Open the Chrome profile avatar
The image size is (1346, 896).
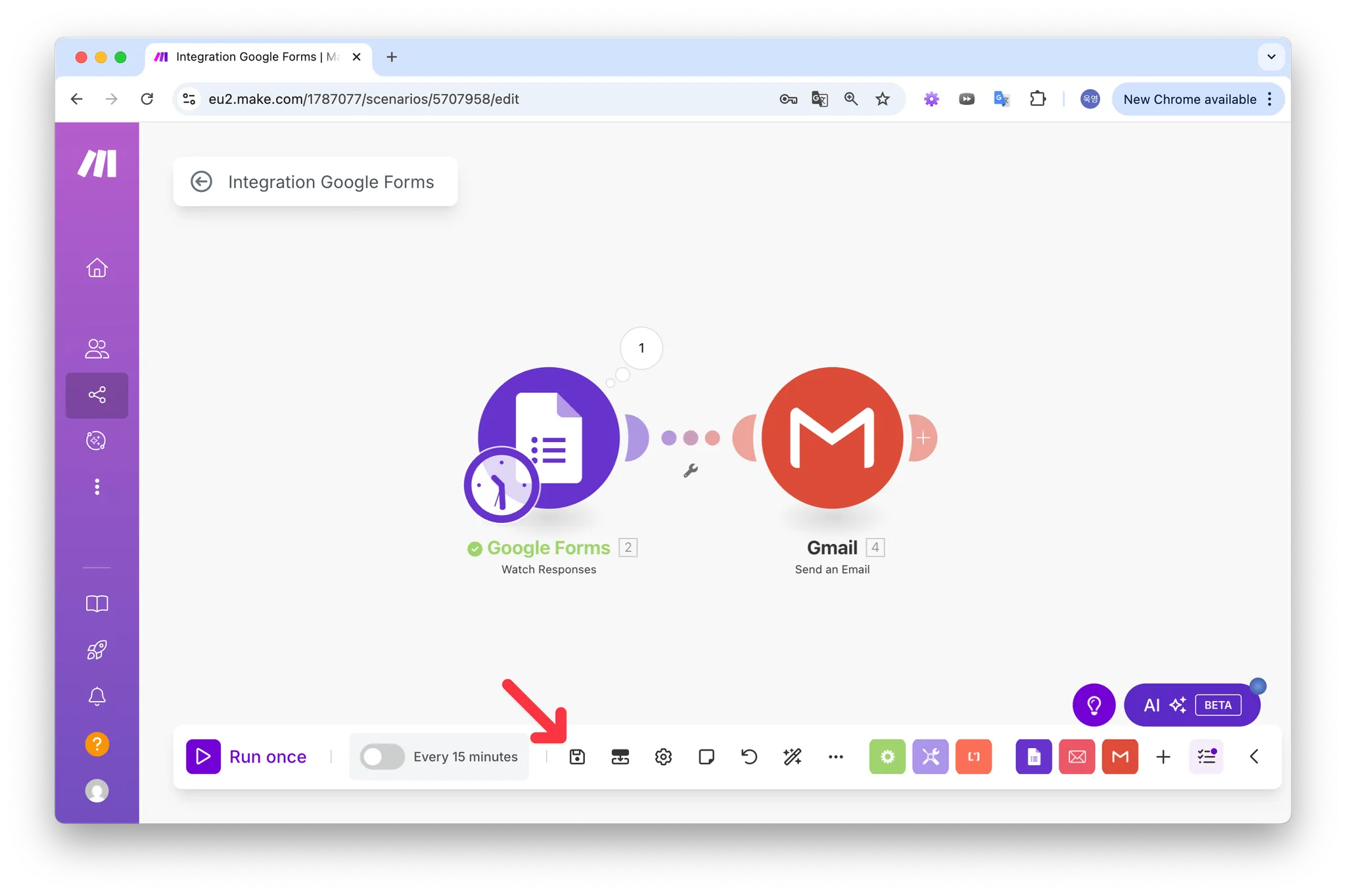coord(1090,99)
